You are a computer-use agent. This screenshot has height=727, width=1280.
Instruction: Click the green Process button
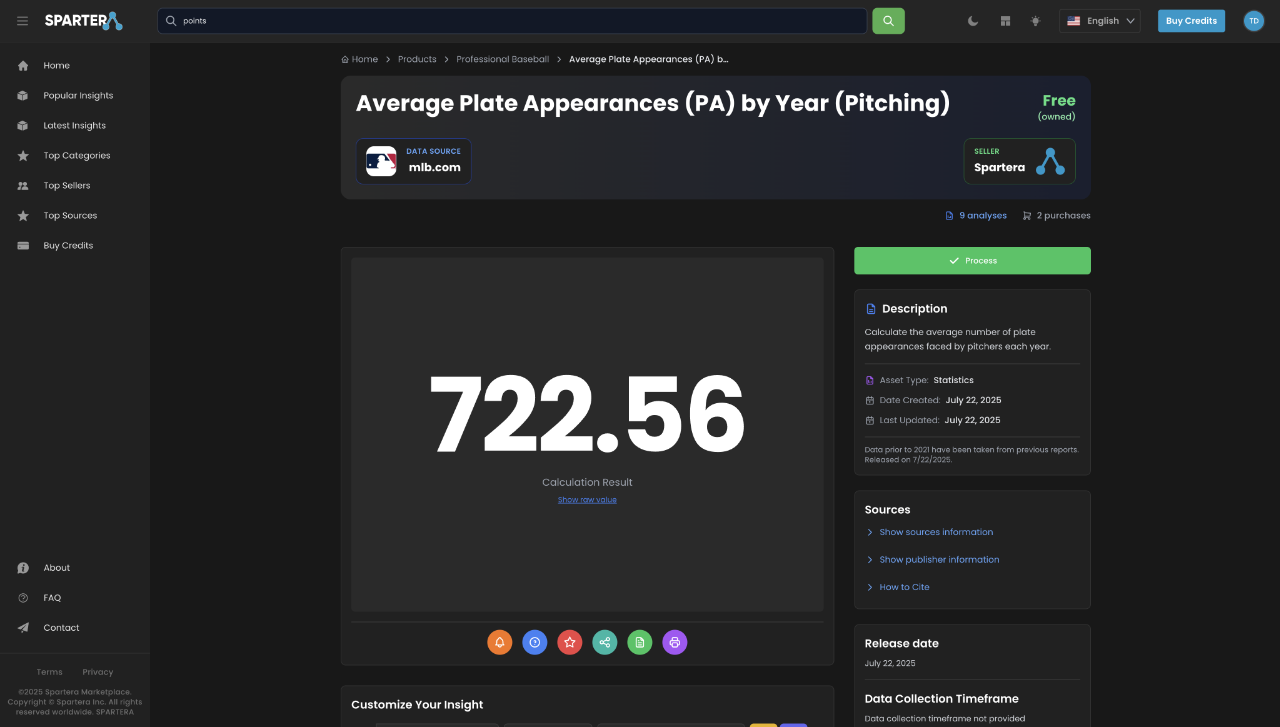(x=972, y=260)
